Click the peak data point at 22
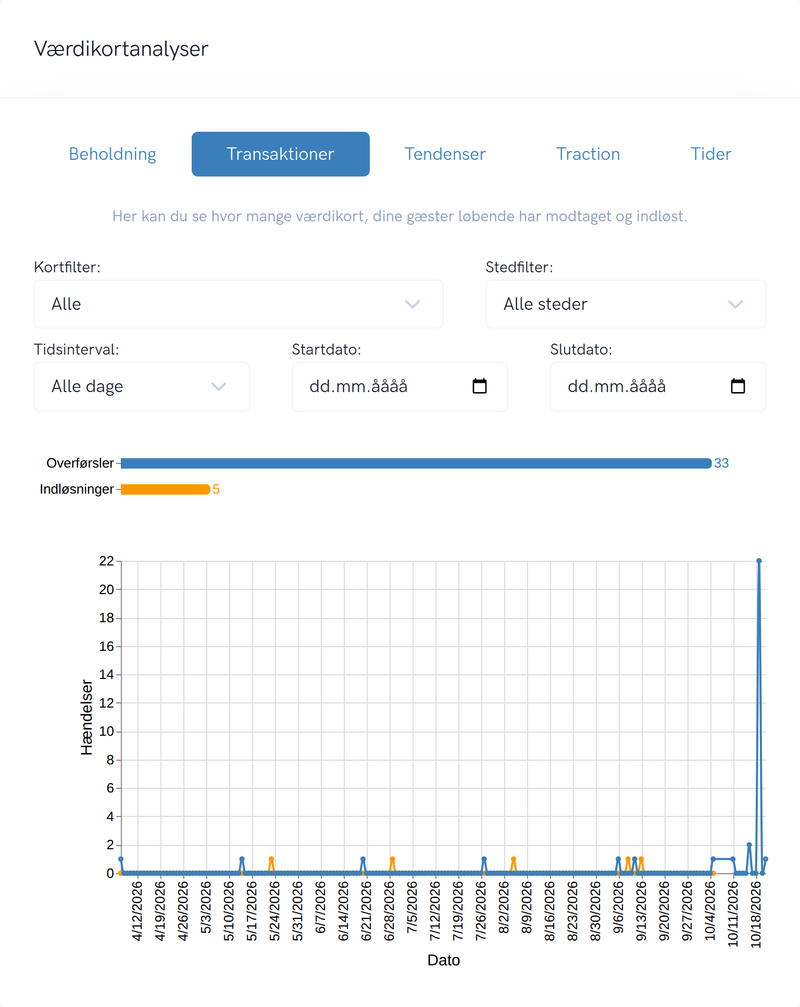This screenshot has height=1007, width=800. click(x=759, y=561)
